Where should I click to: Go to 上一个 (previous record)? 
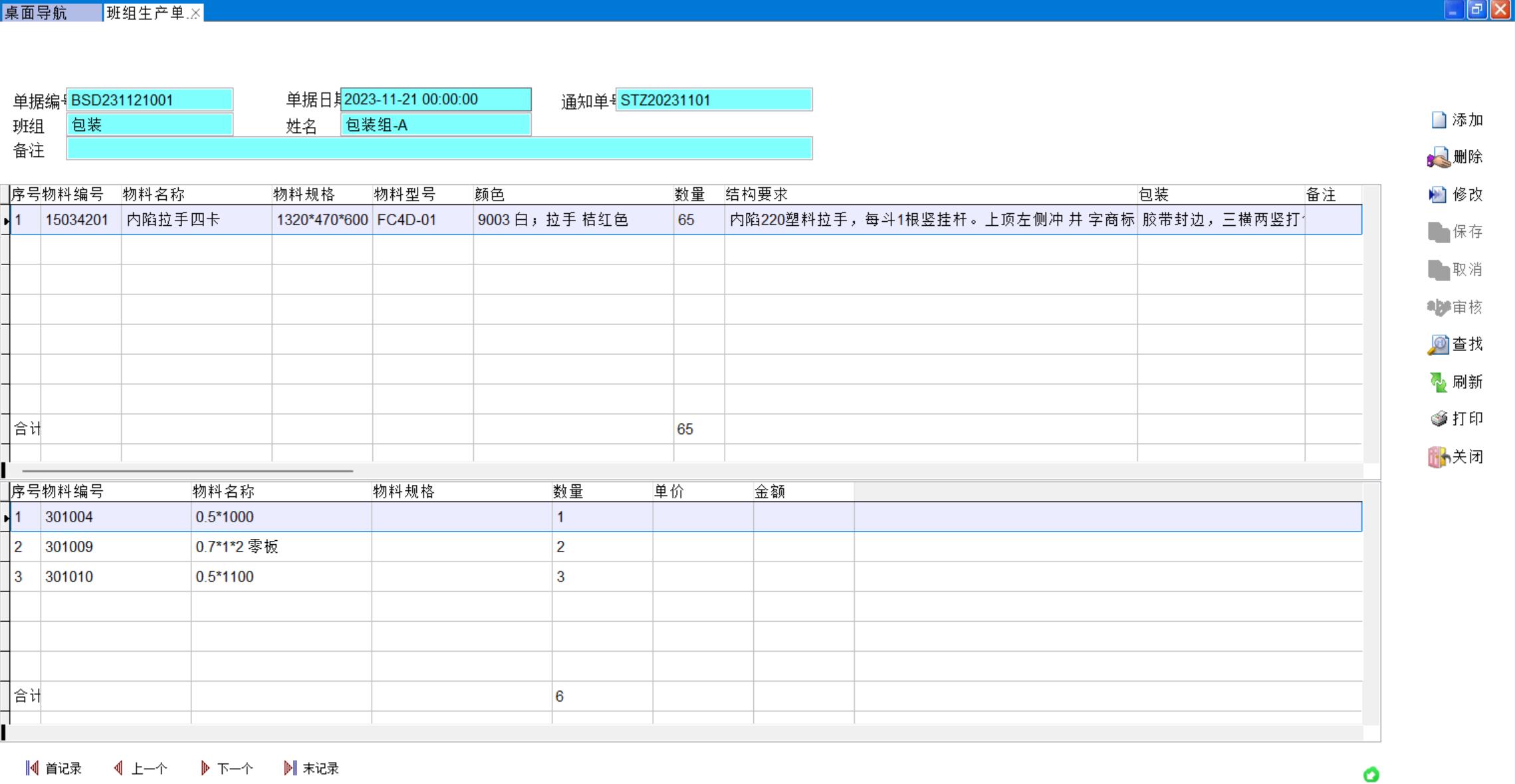tap(140, 769)
